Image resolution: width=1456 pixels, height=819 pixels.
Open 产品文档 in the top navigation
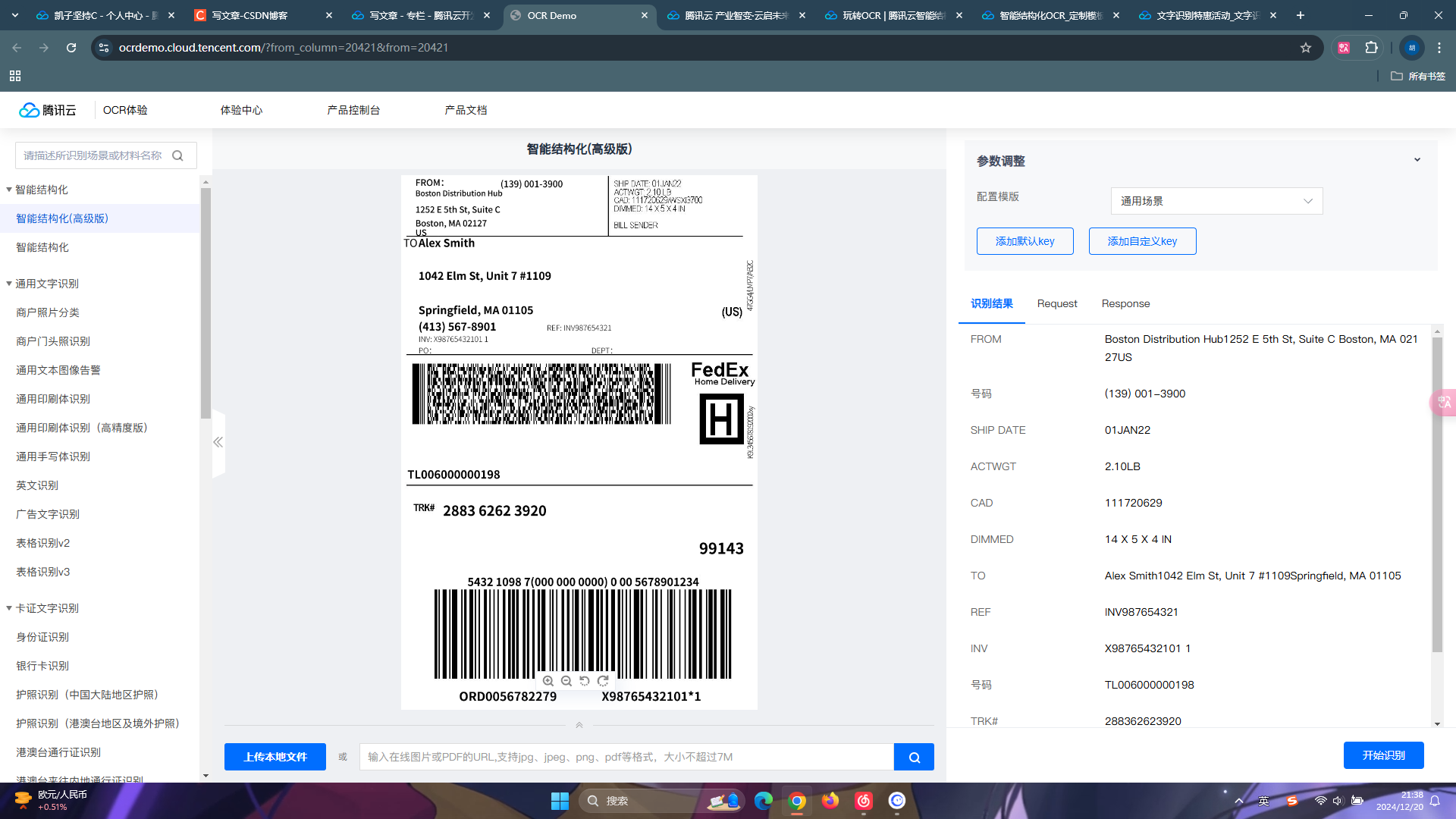(466, 110)
